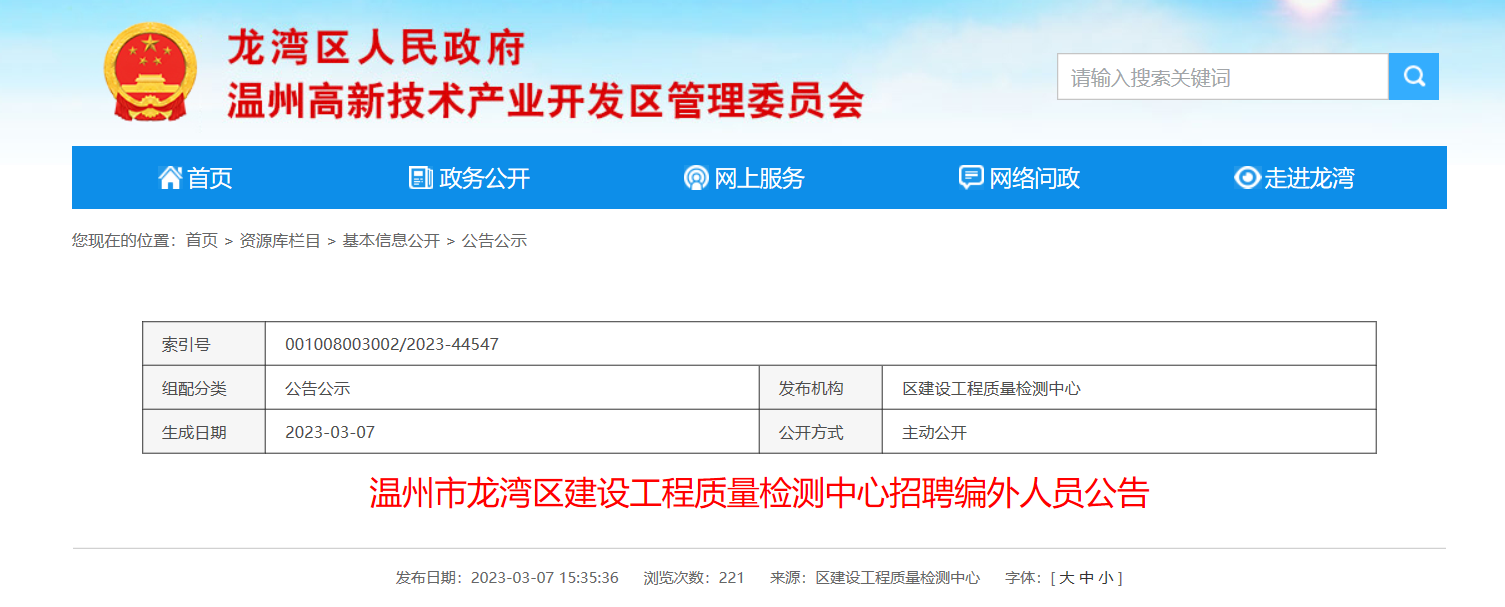The height and width of the screenshot is (607, 1505).
Task: Click the 公开方式 label cell
Action: point(821,432)
